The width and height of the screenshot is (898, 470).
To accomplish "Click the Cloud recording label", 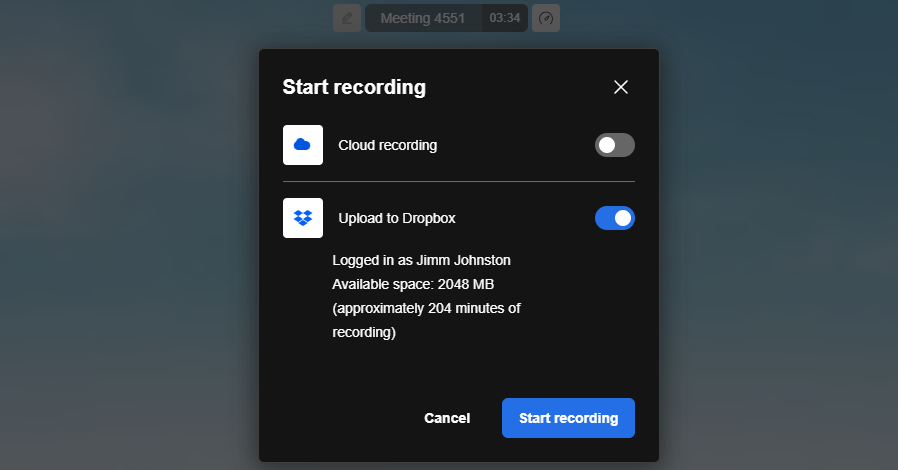I will click(x=388, y=145).
